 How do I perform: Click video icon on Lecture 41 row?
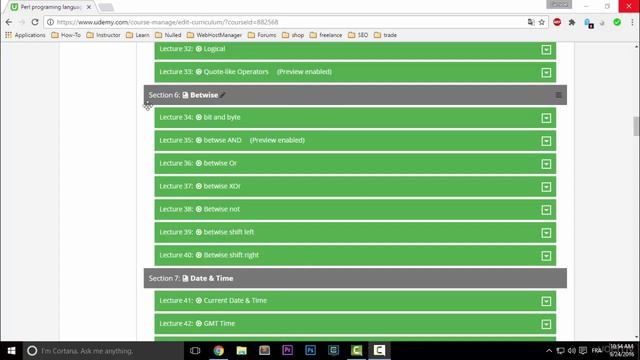pyautogui.click(x=199, y=300)
